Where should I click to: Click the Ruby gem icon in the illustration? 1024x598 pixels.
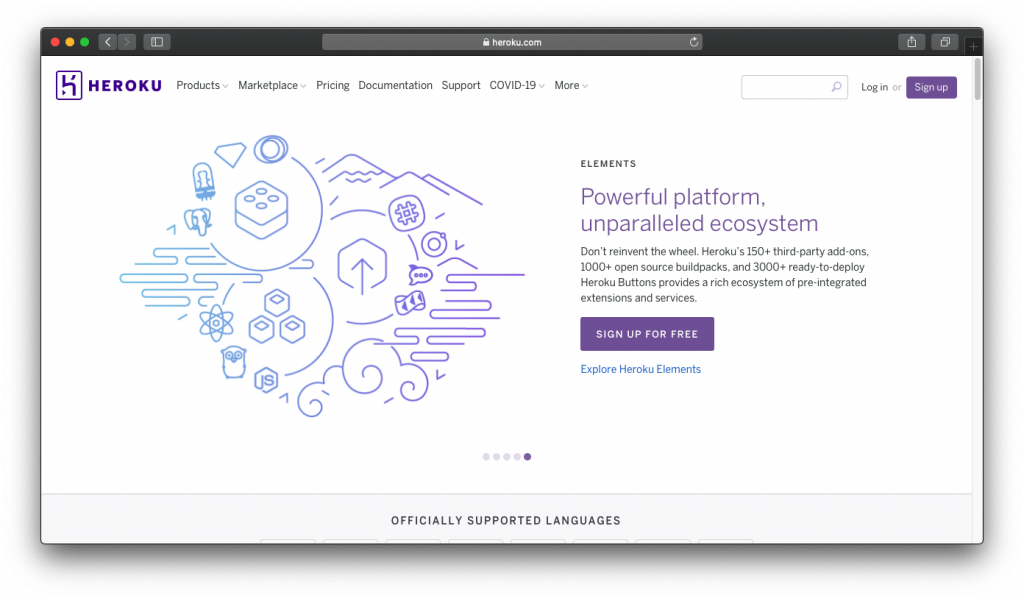click(x=230, y=155)
